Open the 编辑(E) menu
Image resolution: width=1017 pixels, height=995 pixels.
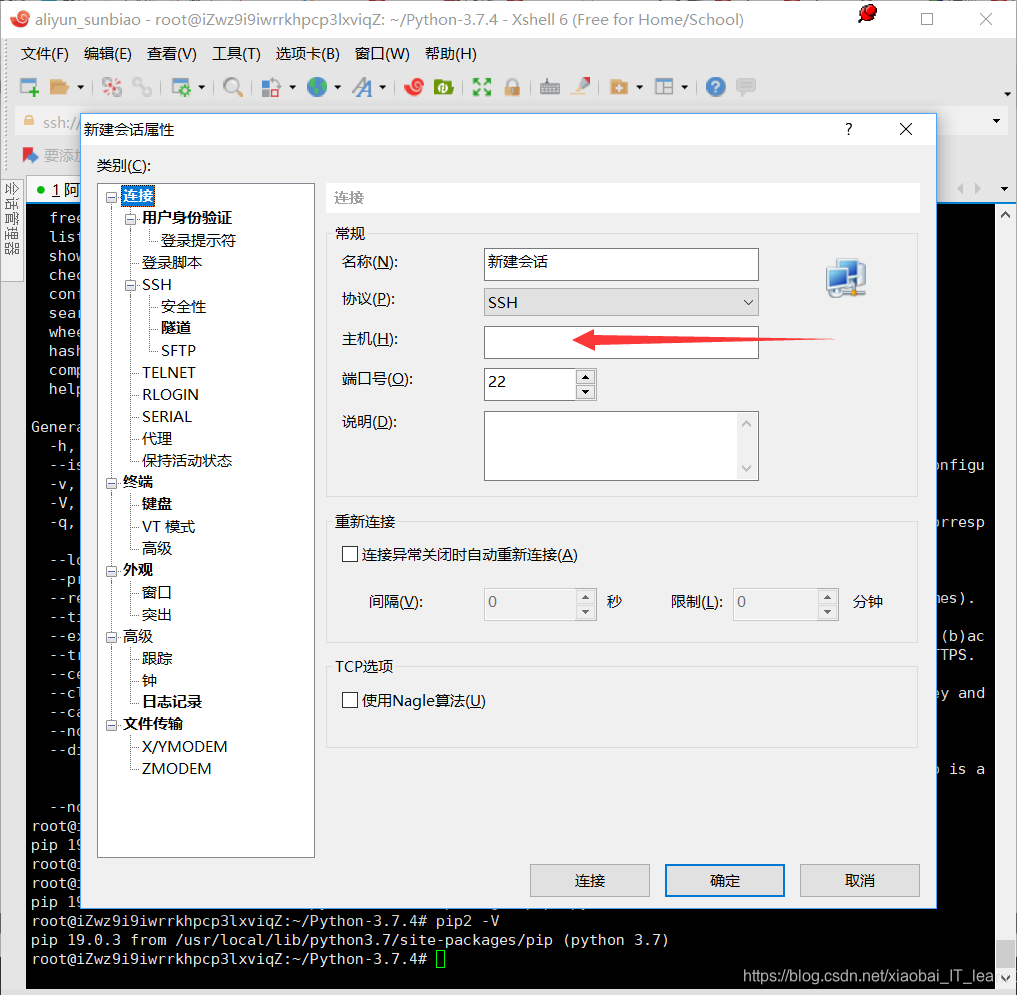pos(108,54)
